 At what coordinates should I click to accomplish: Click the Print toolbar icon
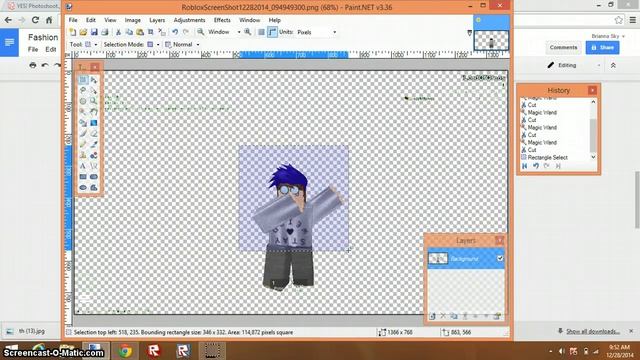tap(105, 32)
